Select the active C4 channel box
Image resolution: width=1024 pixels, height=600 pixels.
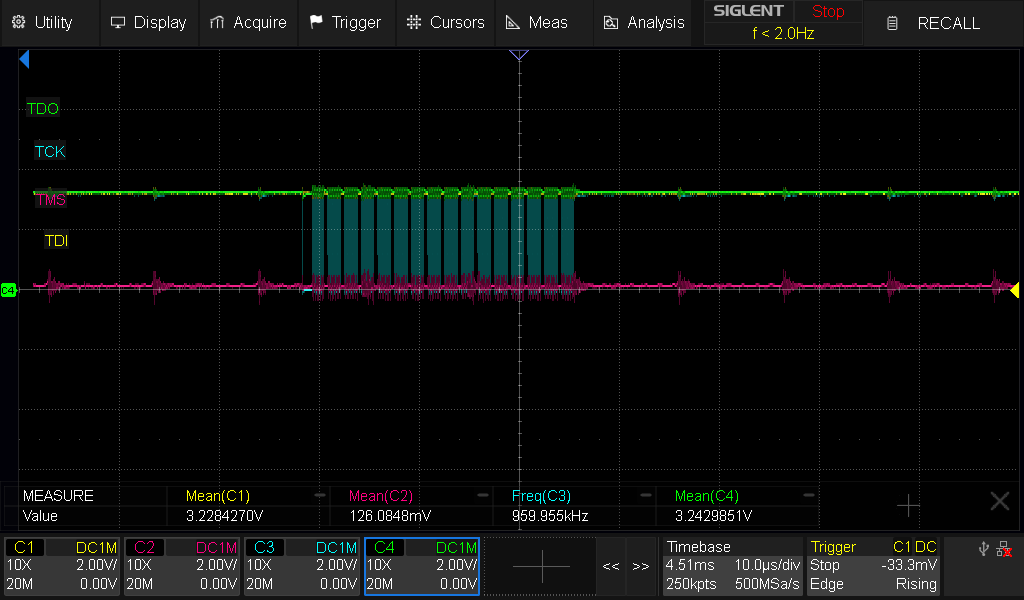pyautogui.click(x=422, y=566)
